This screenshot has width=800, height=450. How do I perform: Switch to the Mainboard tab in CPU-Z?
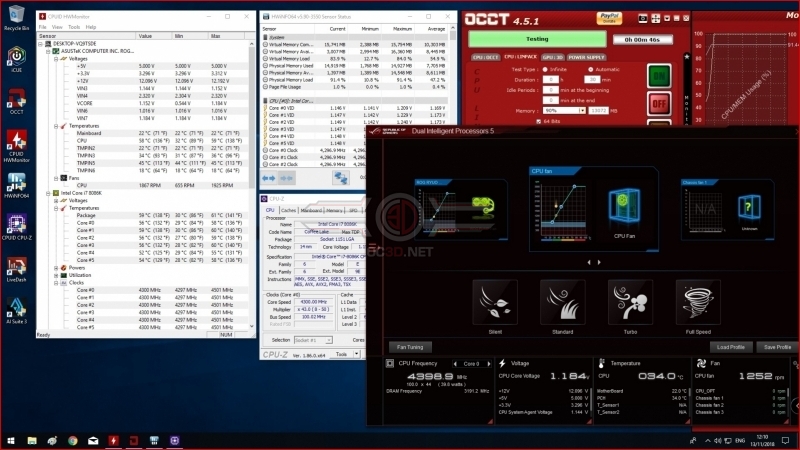311,210
